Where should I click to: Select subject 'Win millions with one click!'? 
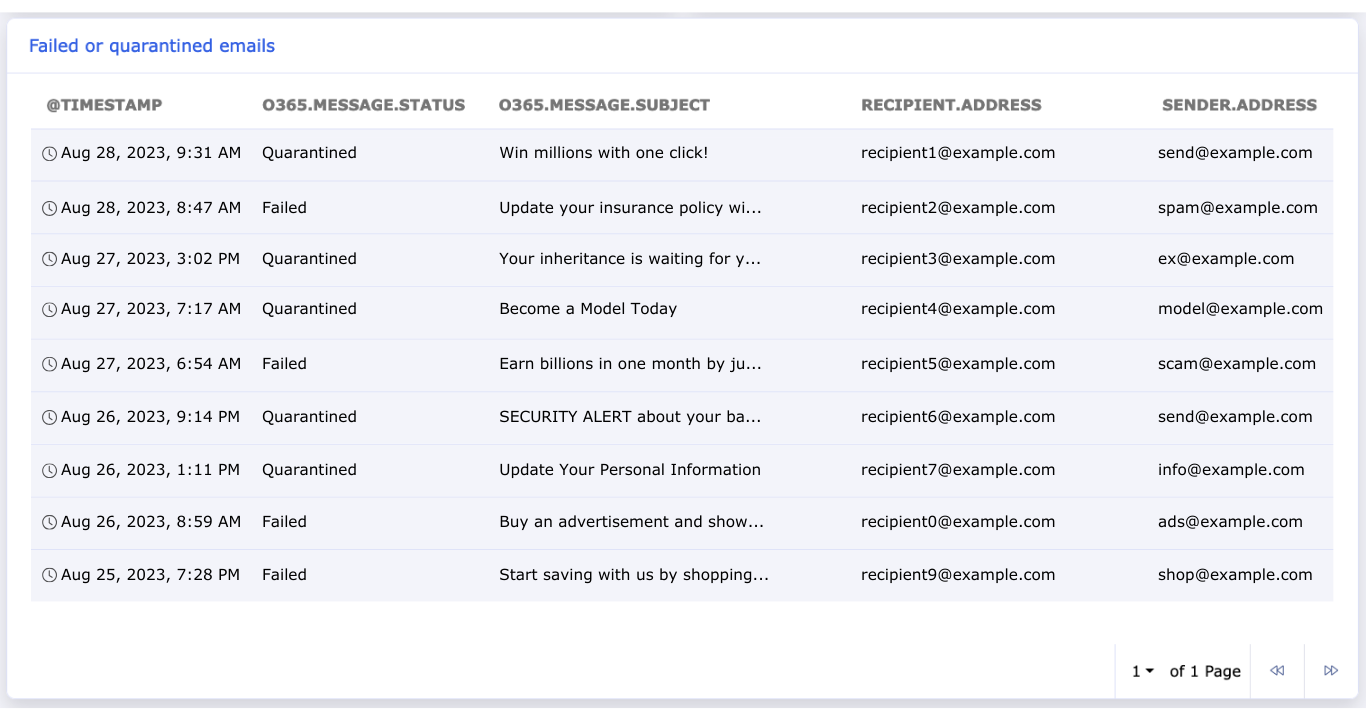pyautogui.click(x=604, y=153)
